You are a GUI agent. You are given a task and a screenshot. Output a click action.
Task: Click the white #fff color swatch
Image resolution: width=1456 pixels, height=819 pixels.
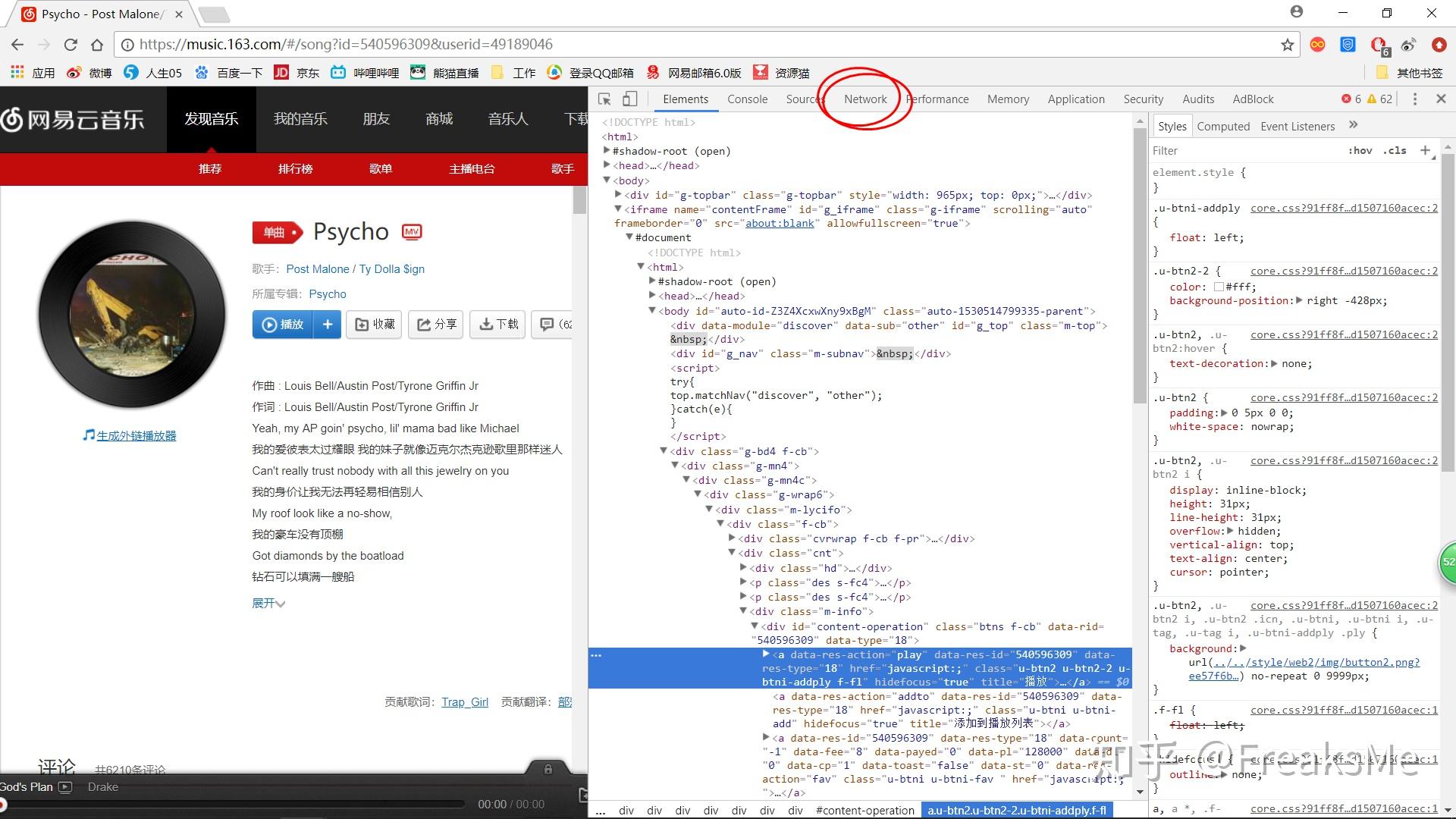tap(1219, 287)
